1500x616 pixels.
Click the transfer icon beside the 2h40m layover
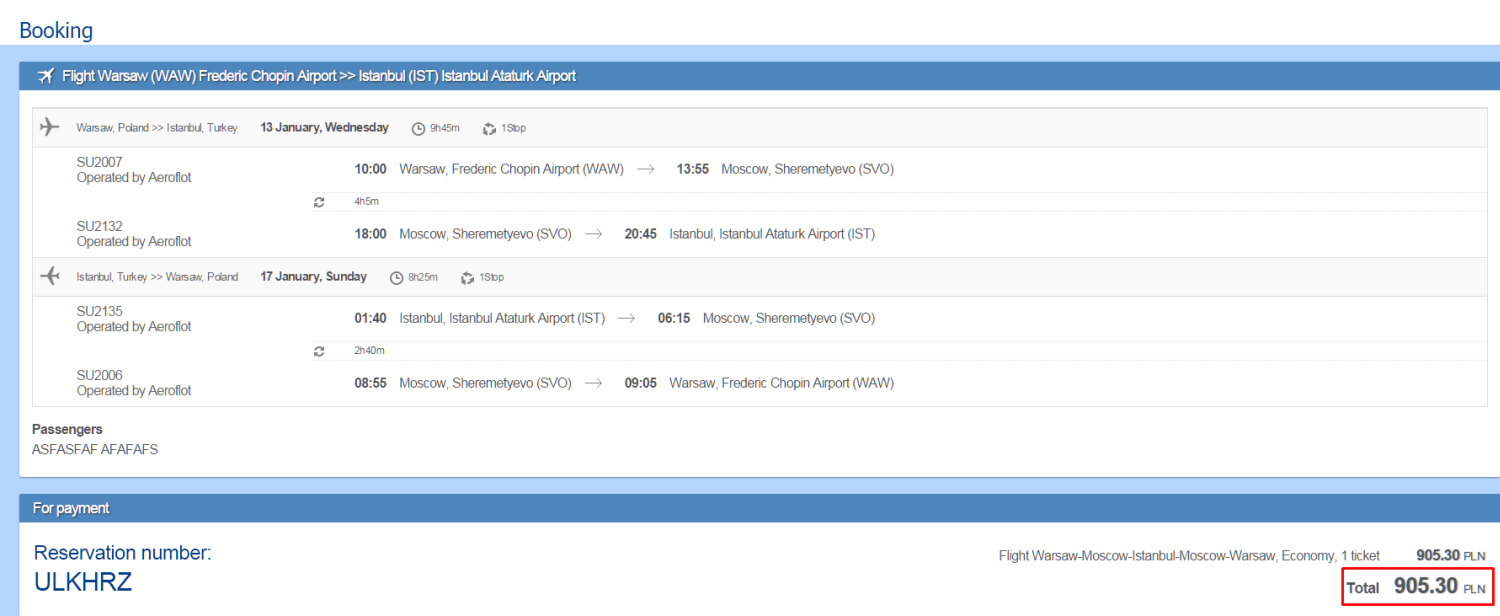point(319,350)
